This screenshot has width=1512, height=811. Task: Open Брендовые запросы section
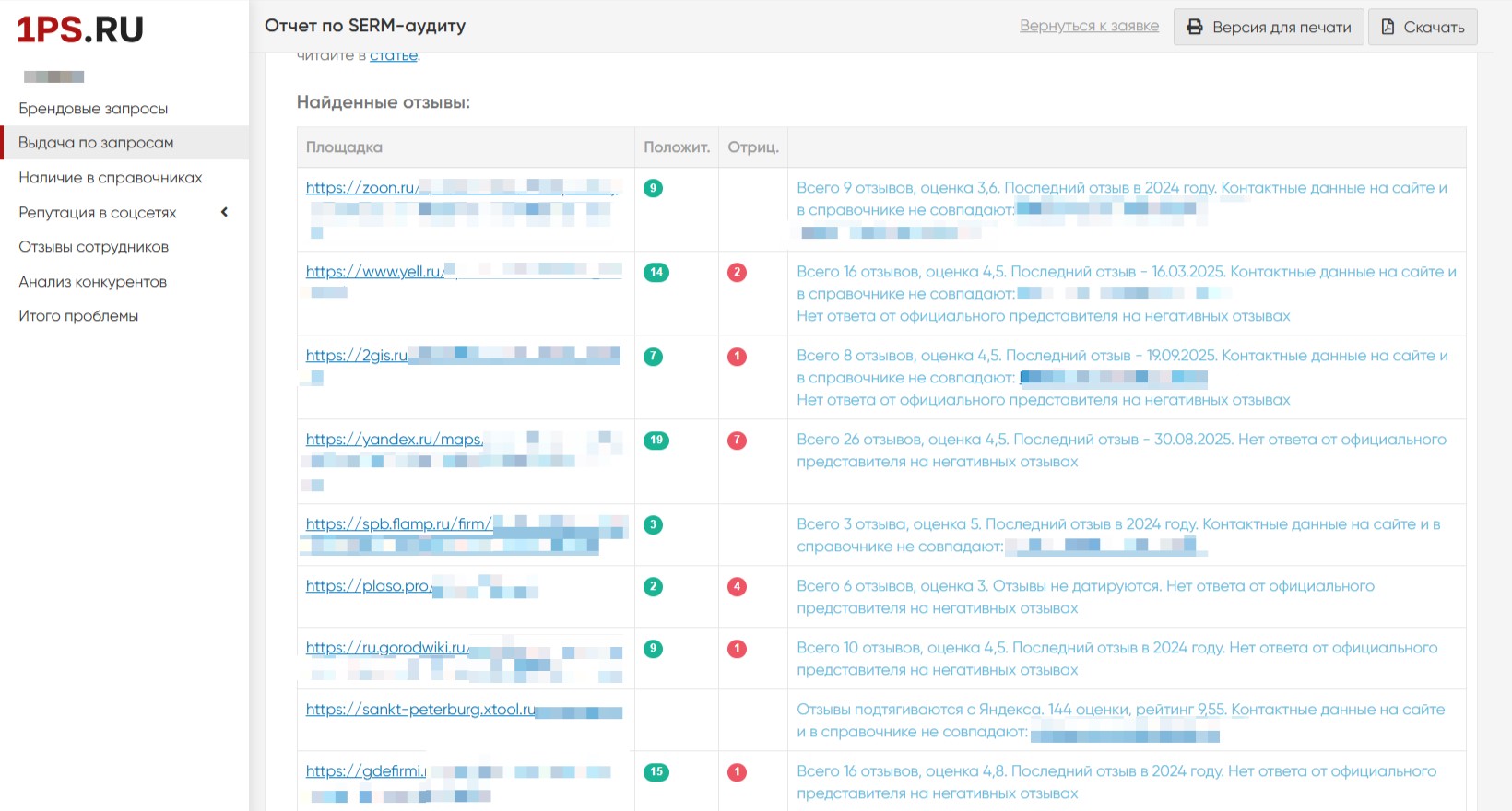[x=93, y=109]
